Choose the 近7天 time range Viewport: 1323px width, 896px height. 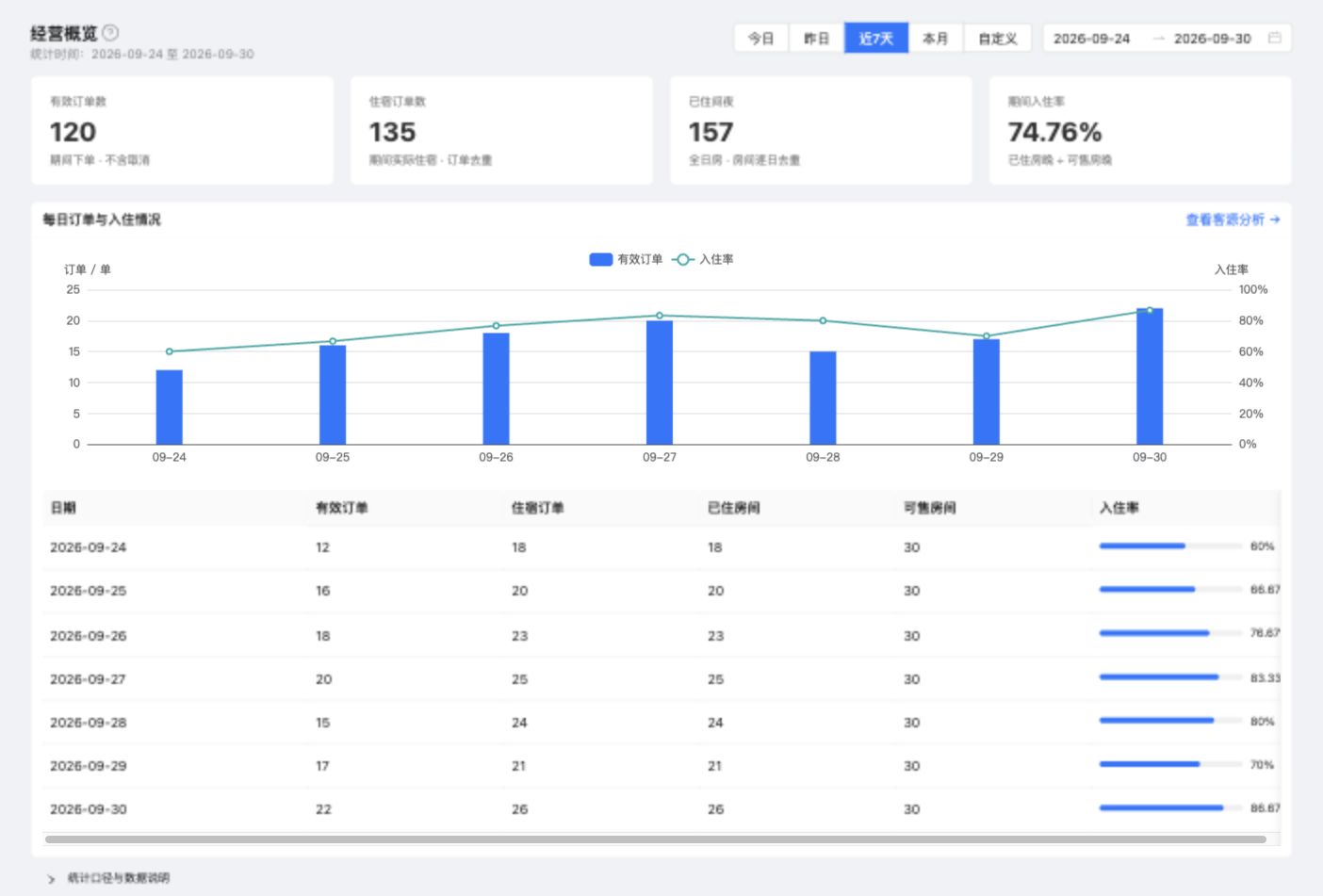coord(876,39)
